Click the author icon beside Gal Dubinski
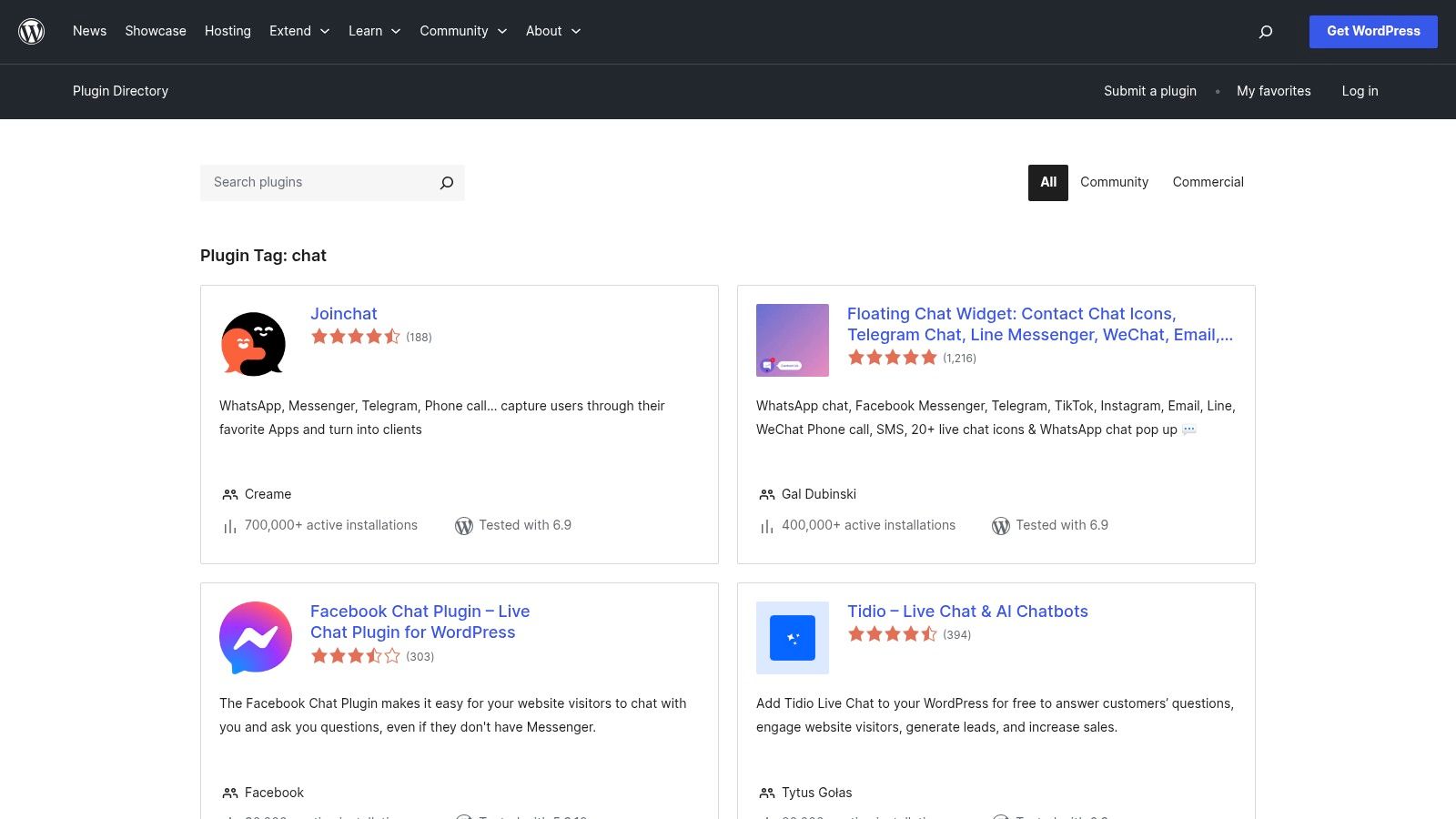Image resolution: width=1456 pixels, height=819 pixels. [767, 495]
